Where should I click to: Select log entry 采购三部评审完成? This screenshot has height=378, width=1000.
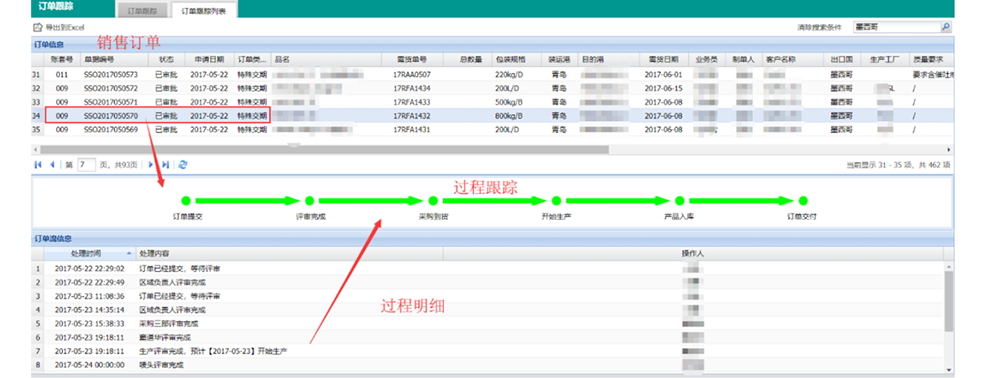pos(488,323)
